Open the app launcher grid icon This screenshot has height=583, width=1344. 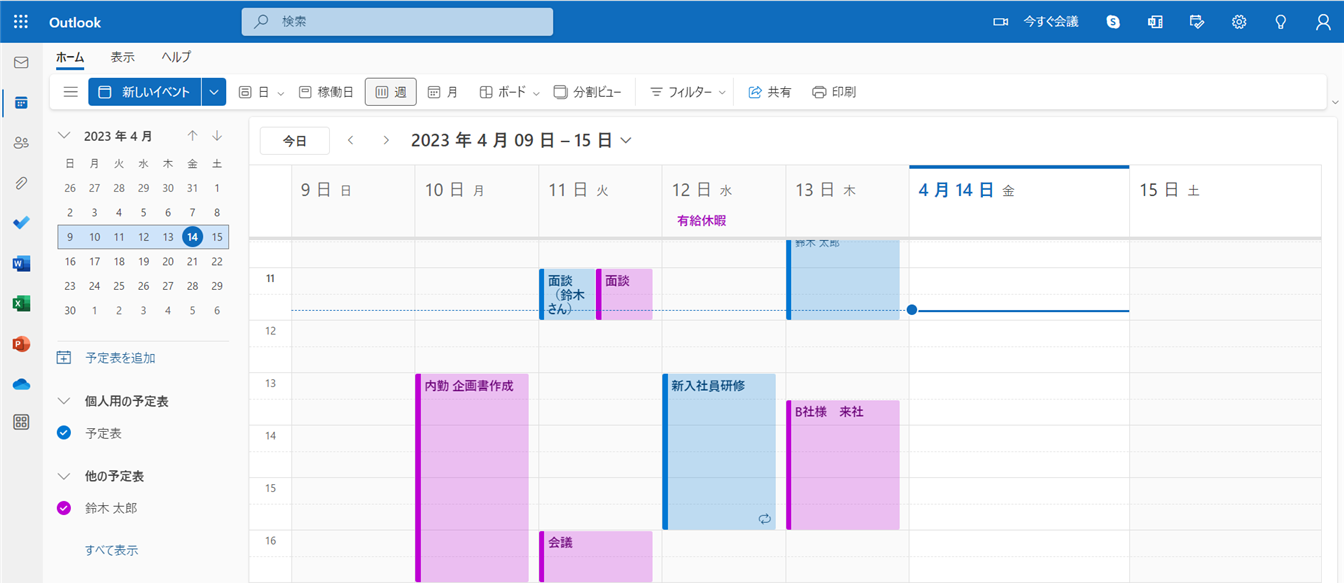click(21, 22)
